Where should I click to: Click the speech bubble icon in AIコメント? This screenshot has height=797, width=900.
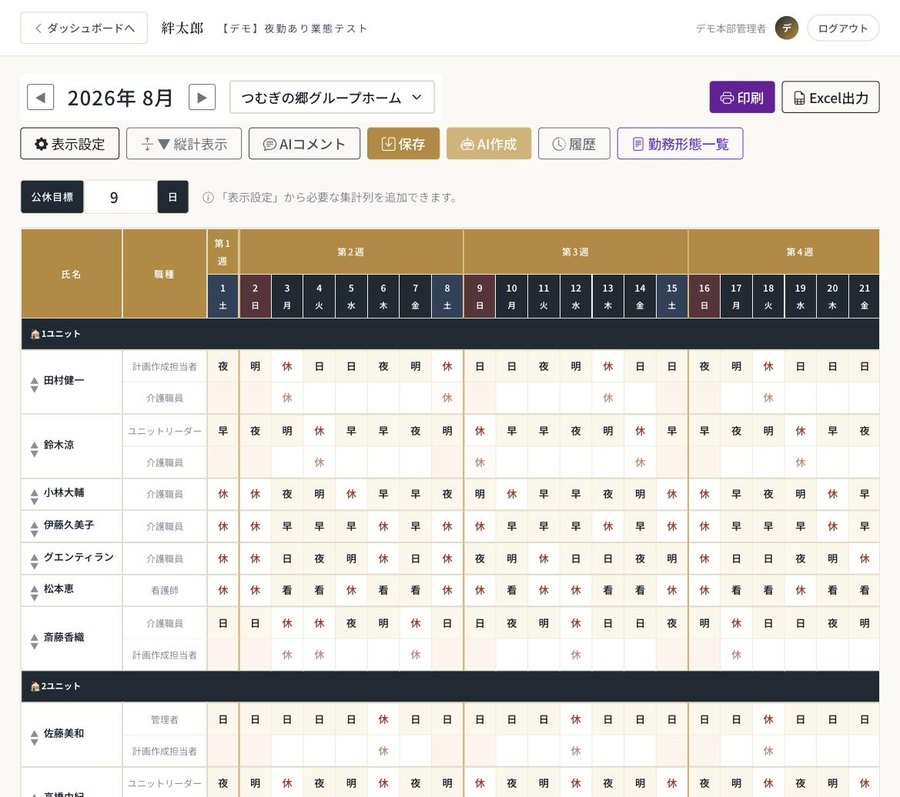click(269, 145)
